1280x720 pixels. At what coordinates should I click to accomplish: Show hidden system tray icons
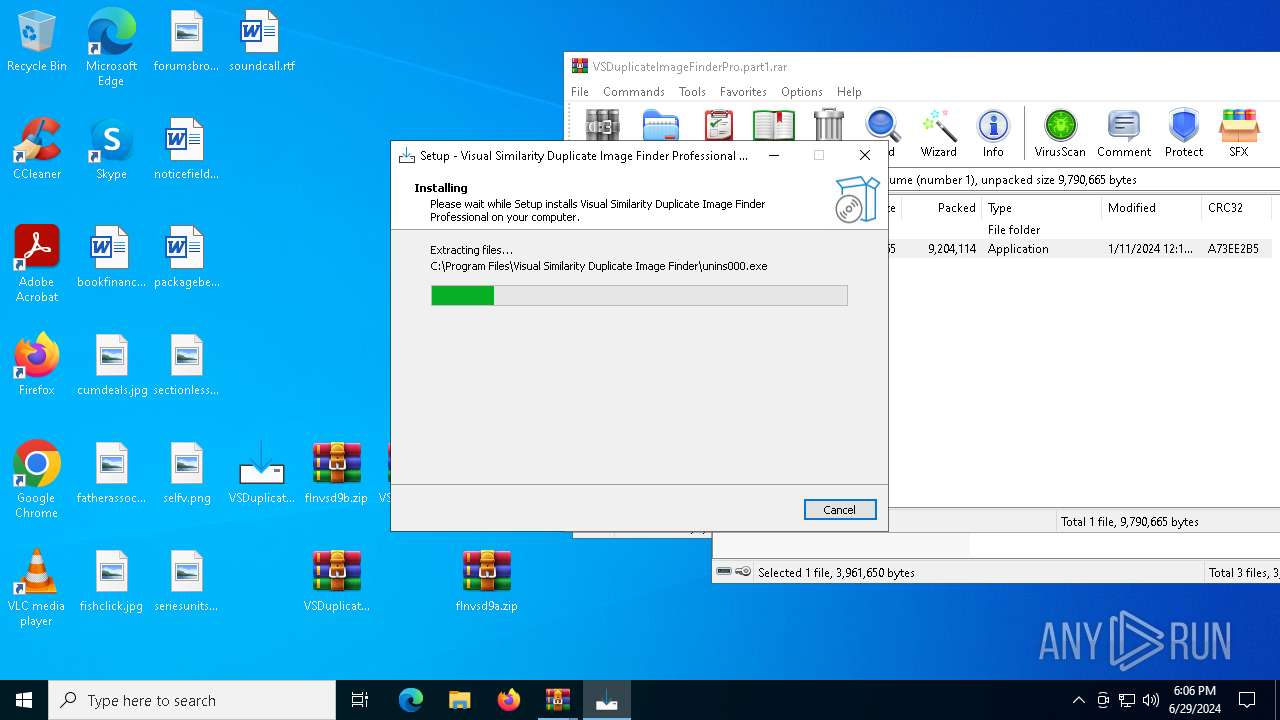tap(1078, 700)
